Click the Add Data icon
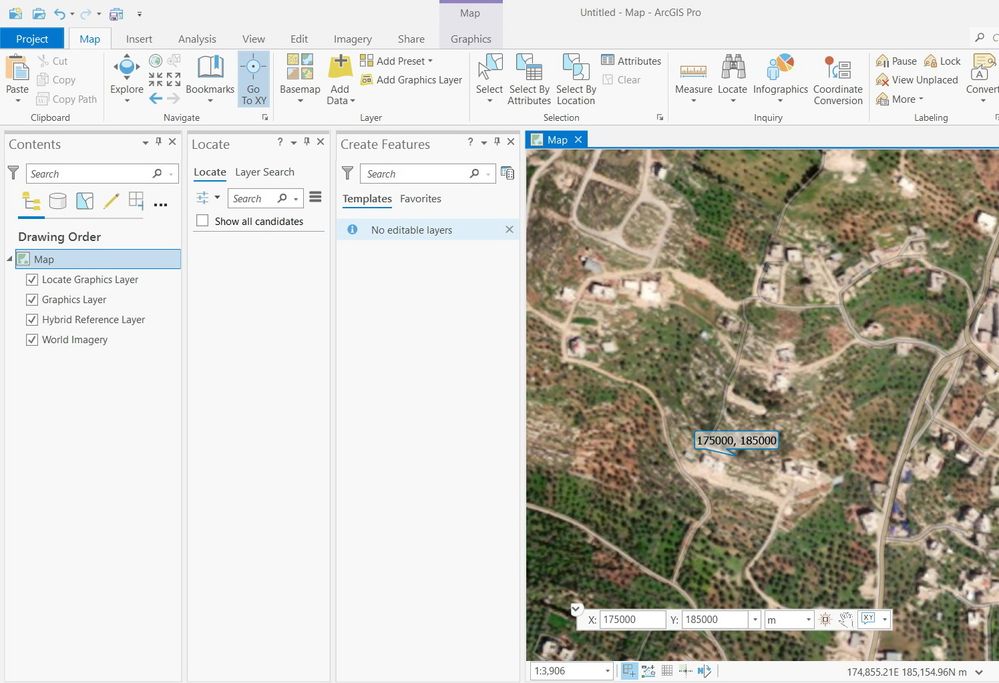 (340, 68)
